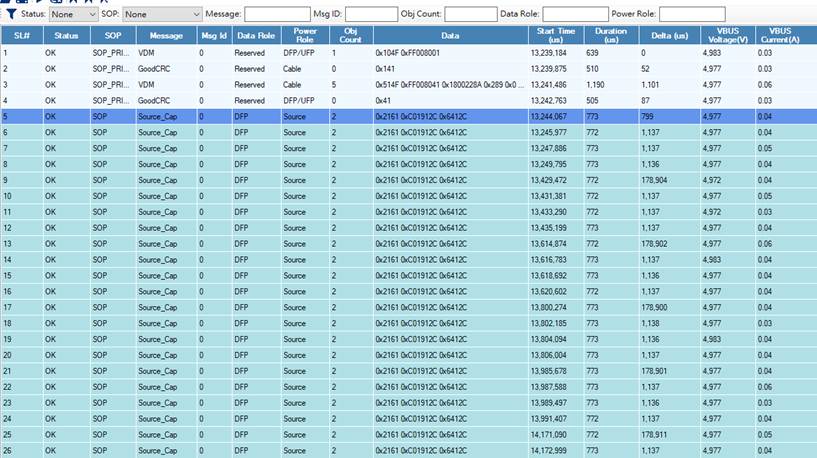Sort by the Obj Count column header
The image size is (817, 458).
coord(351,35)
